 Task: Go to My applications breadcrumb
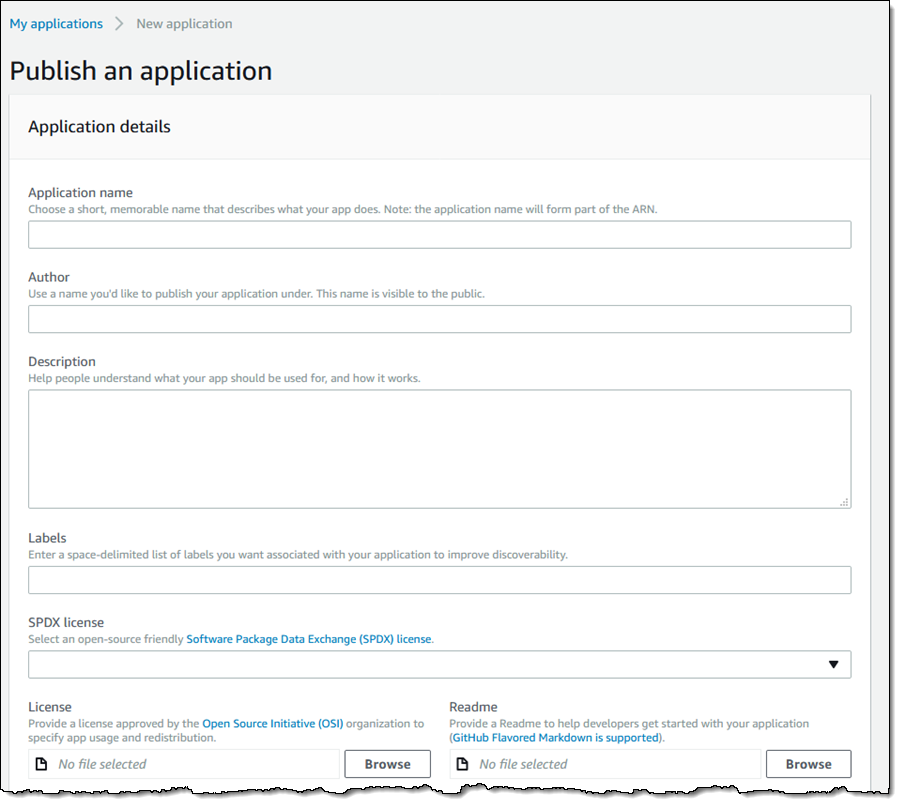[x=56, y=24]
